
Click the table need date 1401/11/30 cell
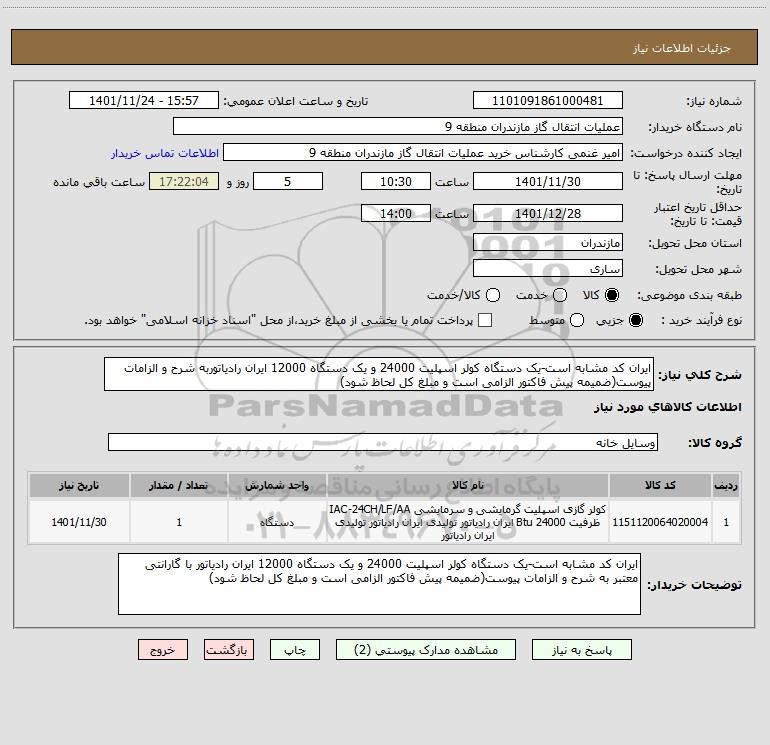pyautogui.click(x=79, y=522)
